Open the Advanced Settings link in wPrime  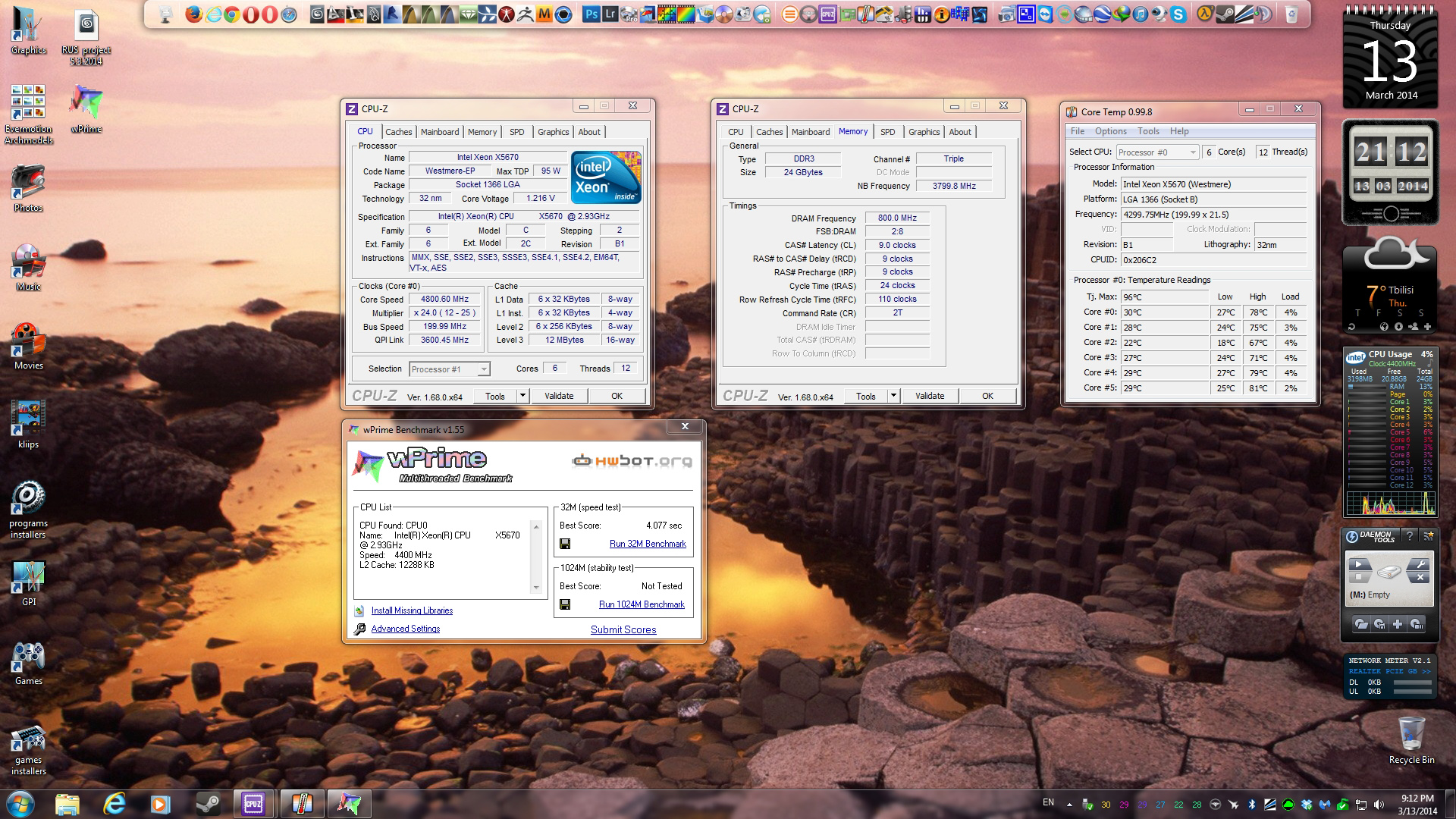click(405, 629)
